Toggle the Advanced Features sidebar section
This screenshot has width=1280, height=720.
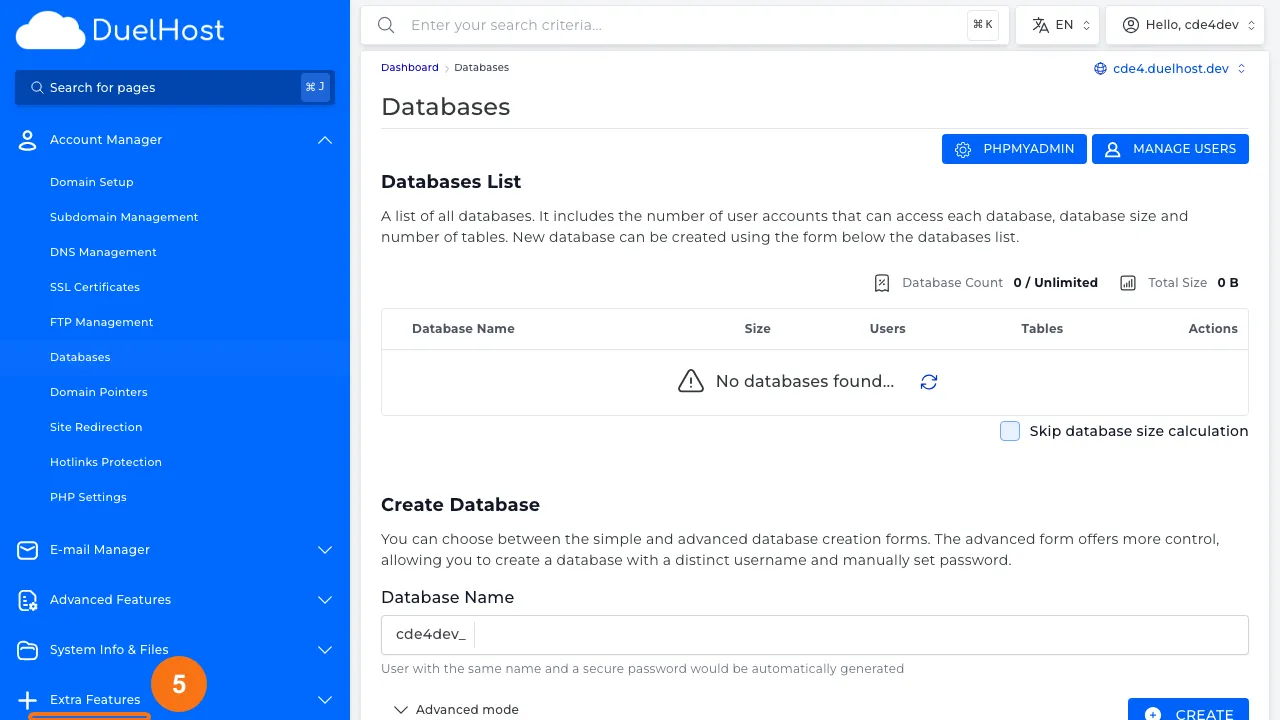pos(324,600)
